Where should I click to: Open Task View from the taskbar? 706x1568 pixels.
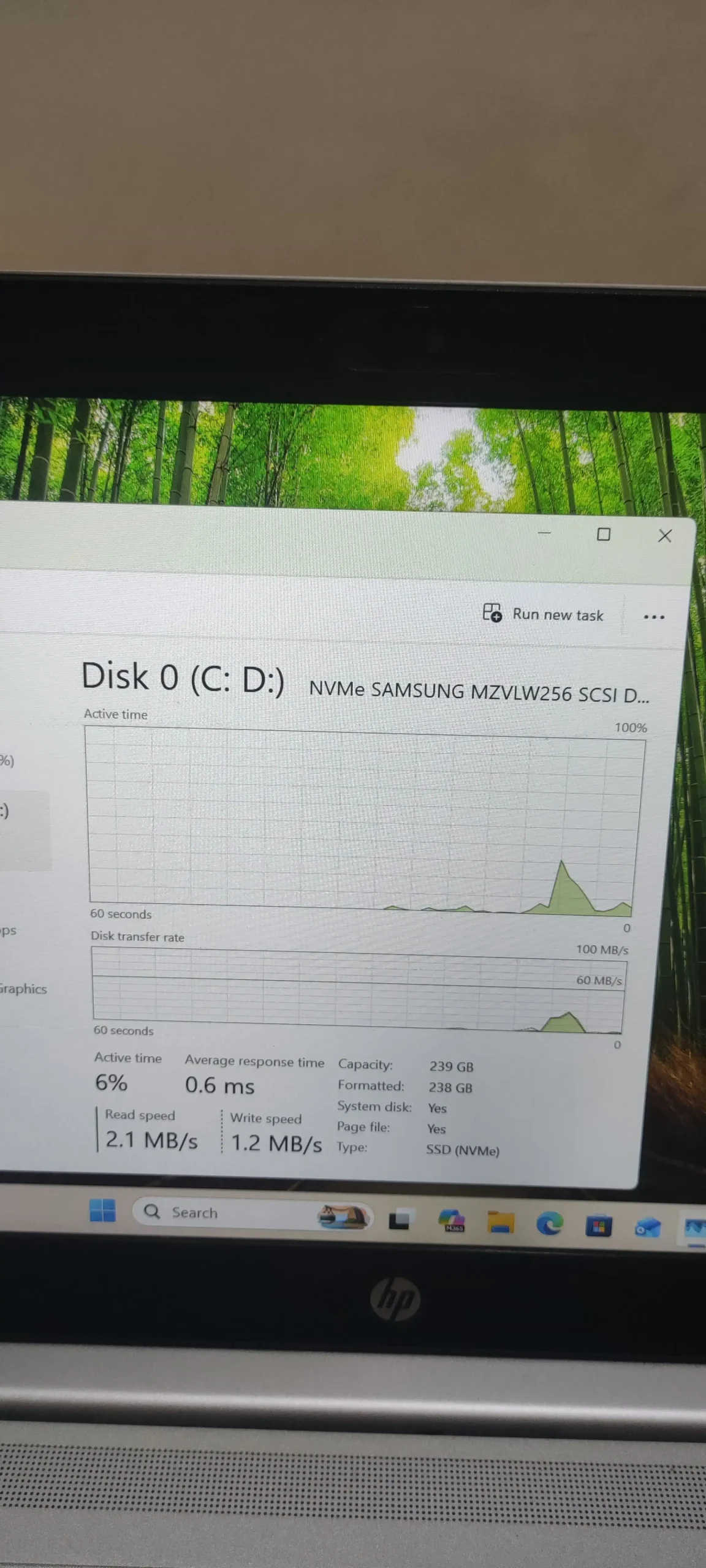point(399,1219)
